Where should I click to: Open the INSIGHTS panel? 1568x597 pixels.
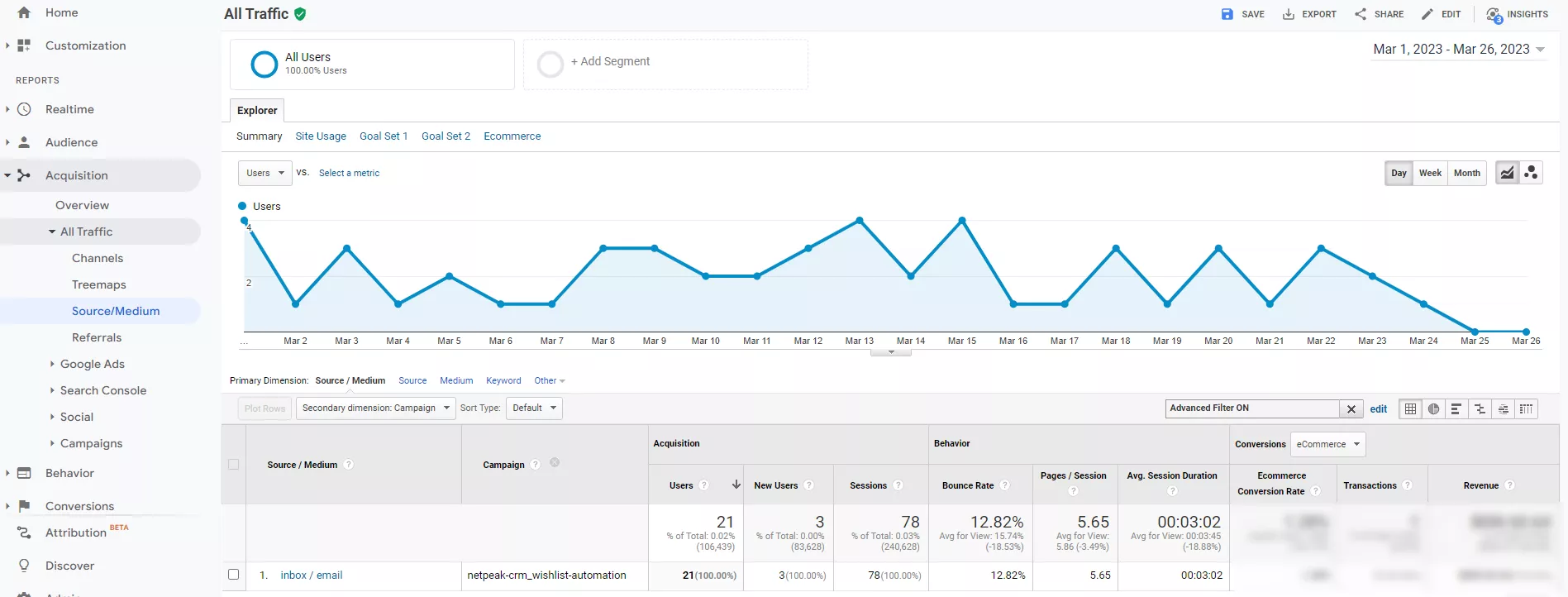(x=1517, y=14)
